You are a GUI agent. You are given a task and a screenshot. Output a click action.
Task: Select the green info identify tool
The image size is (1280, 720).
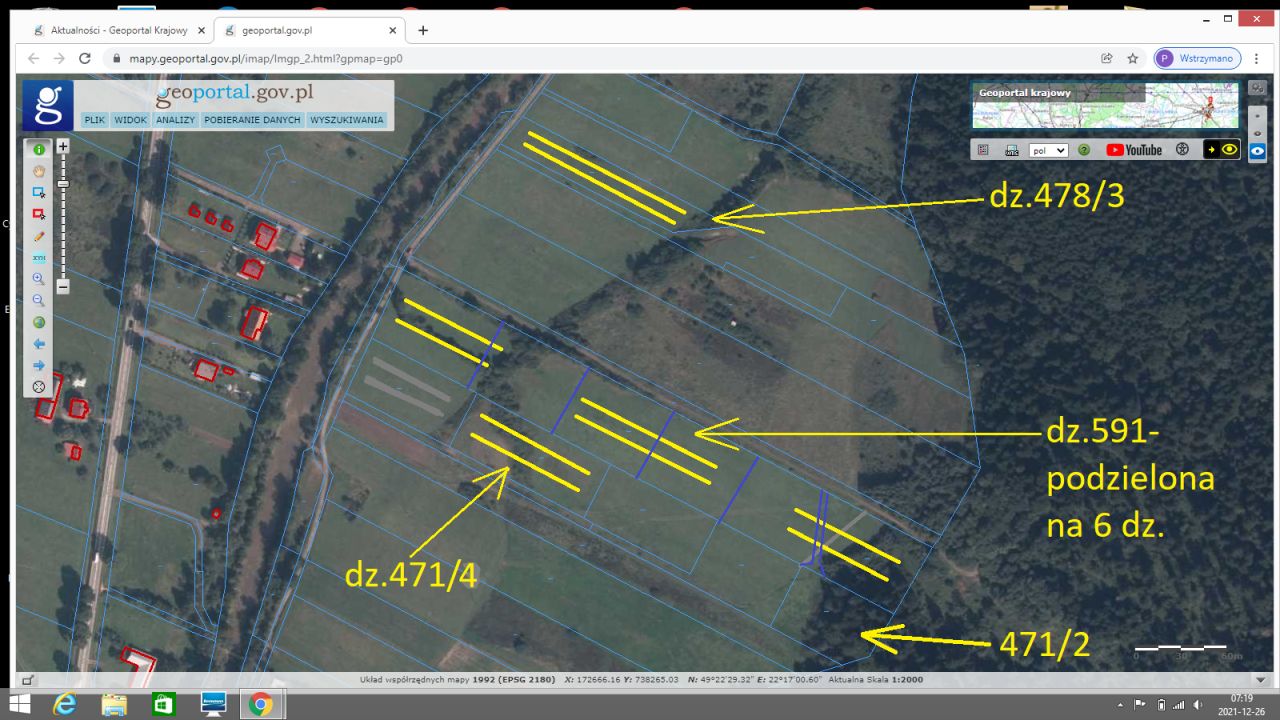tap(39, 149)
